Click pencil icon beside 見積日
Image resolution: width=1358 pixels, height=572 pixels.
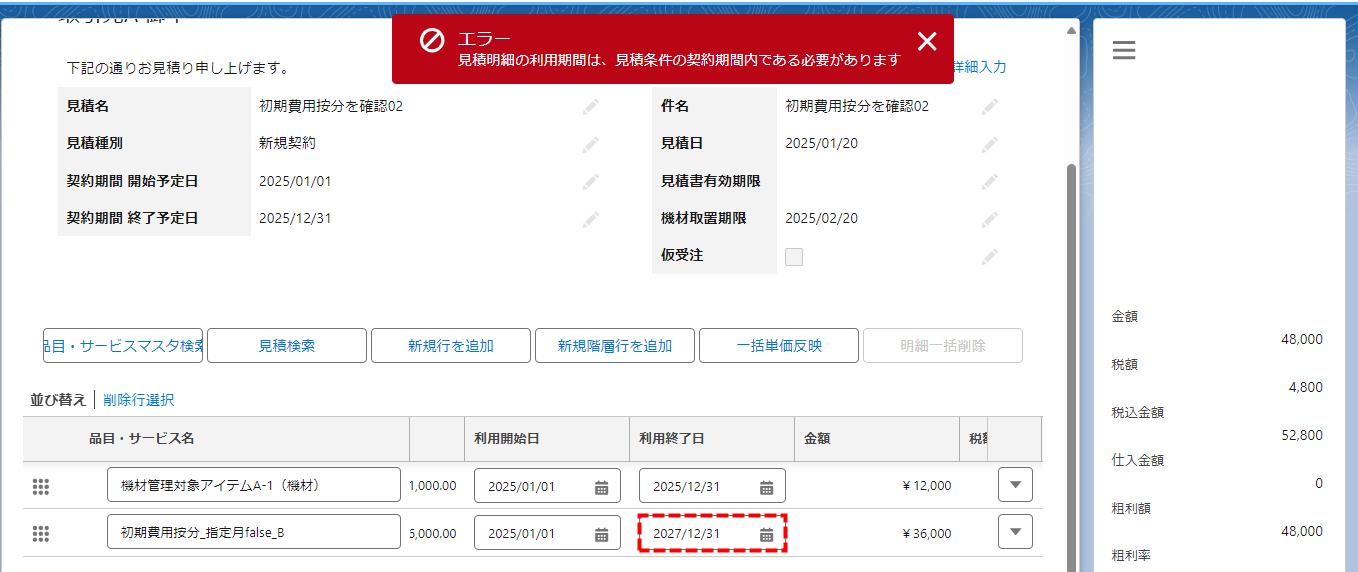click(x=990, y=144)
